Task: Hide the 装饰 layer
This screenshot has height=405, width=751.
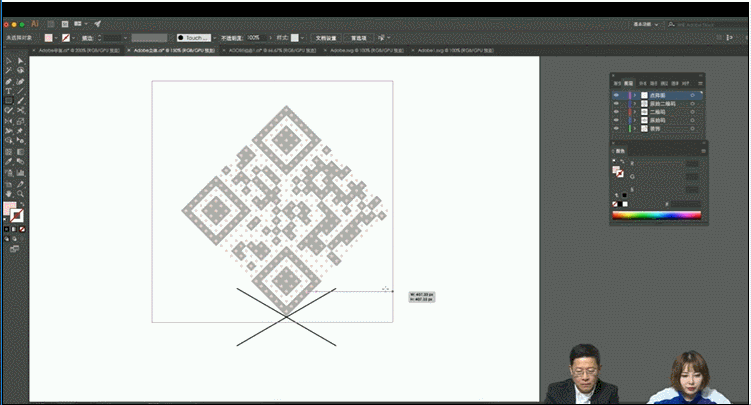Action: point(616,128)
